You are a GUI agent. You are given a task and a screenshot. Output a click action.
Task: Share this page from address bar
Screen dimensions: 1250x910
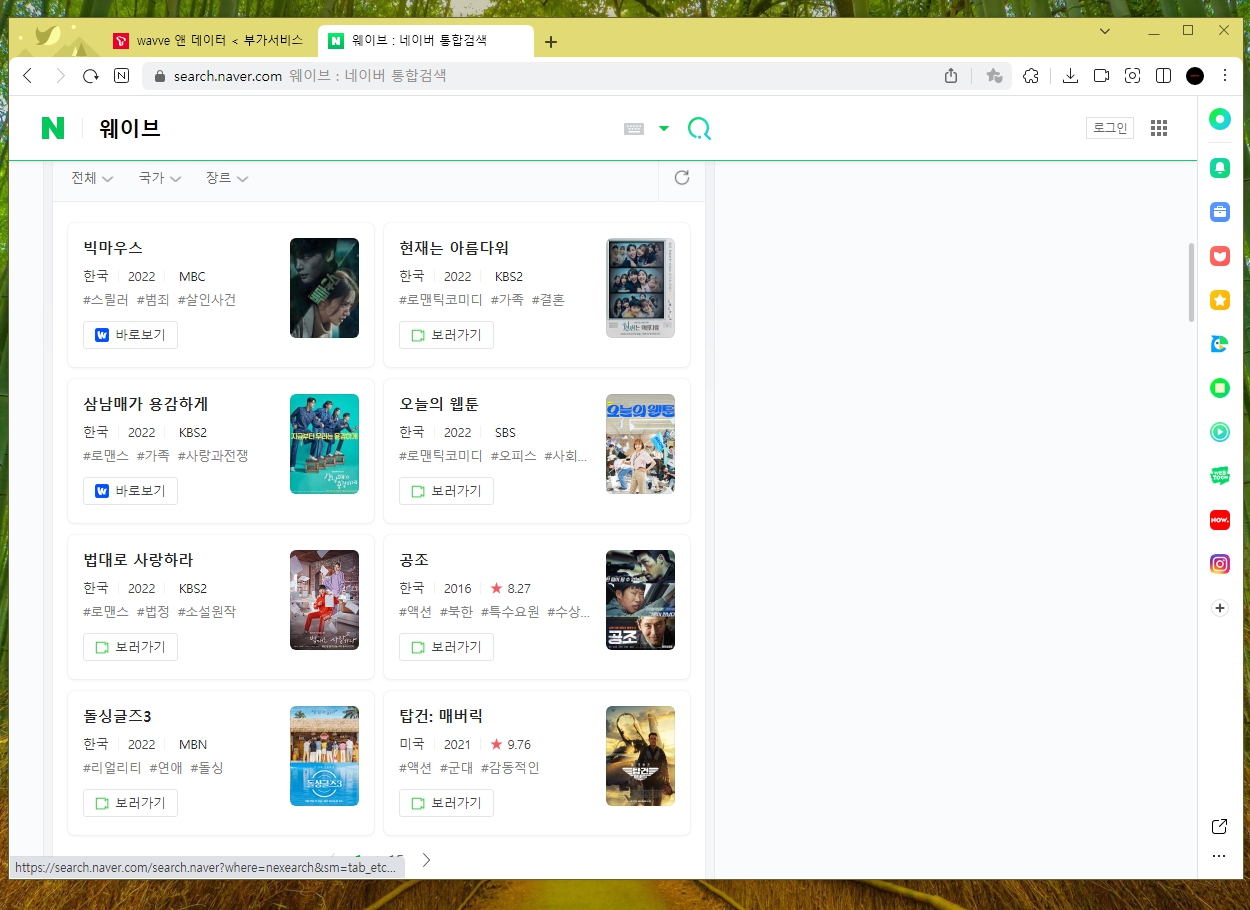(951, 76)
